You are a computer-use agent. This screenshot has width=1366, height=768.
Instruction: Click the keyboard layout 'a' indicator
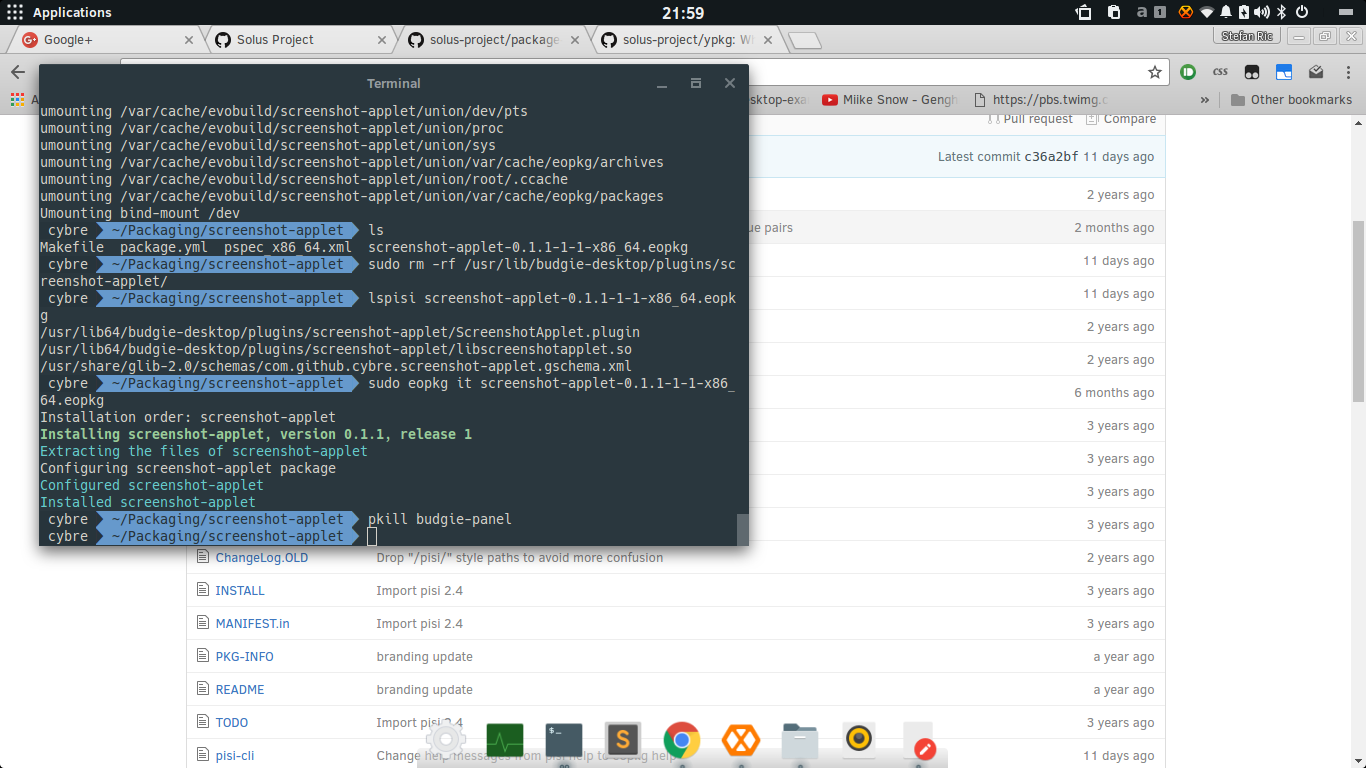tap(1142, 12)
